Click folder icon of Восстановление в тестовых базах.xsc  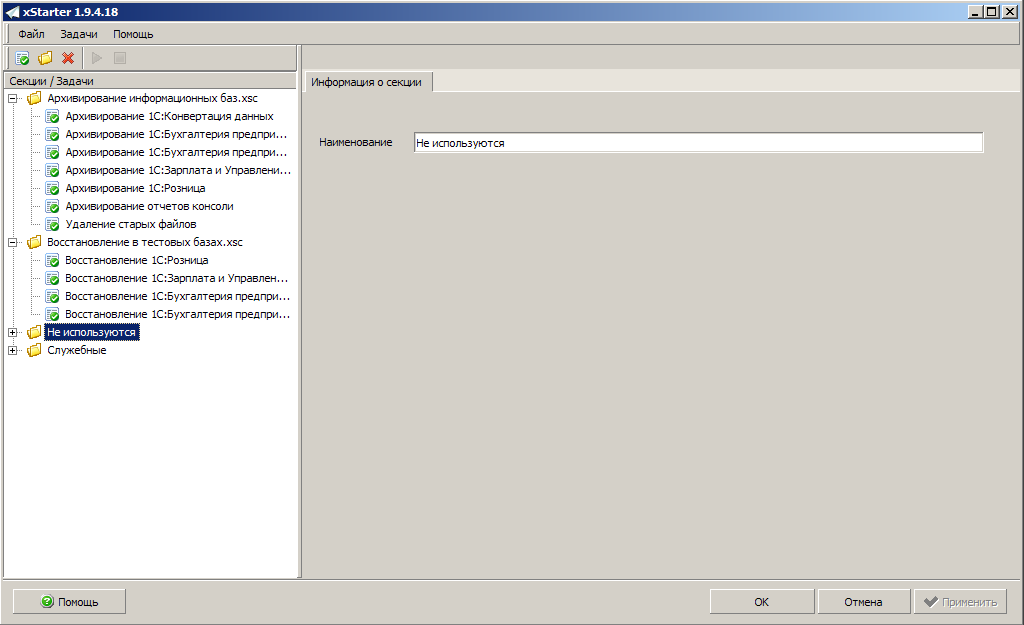pos(34,242)
